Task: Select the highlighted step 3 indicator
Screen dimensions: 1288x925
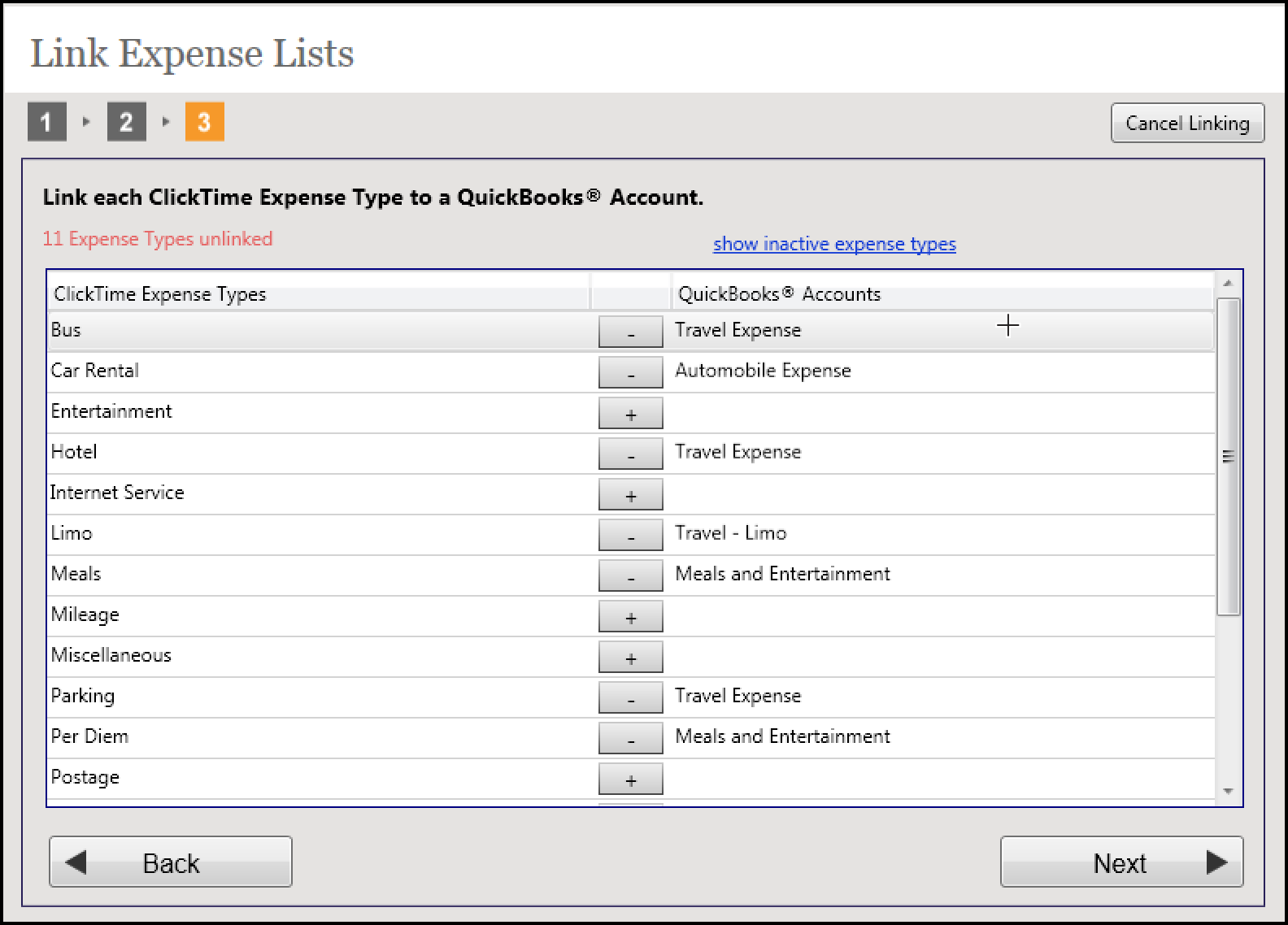Action: (204, 122)
